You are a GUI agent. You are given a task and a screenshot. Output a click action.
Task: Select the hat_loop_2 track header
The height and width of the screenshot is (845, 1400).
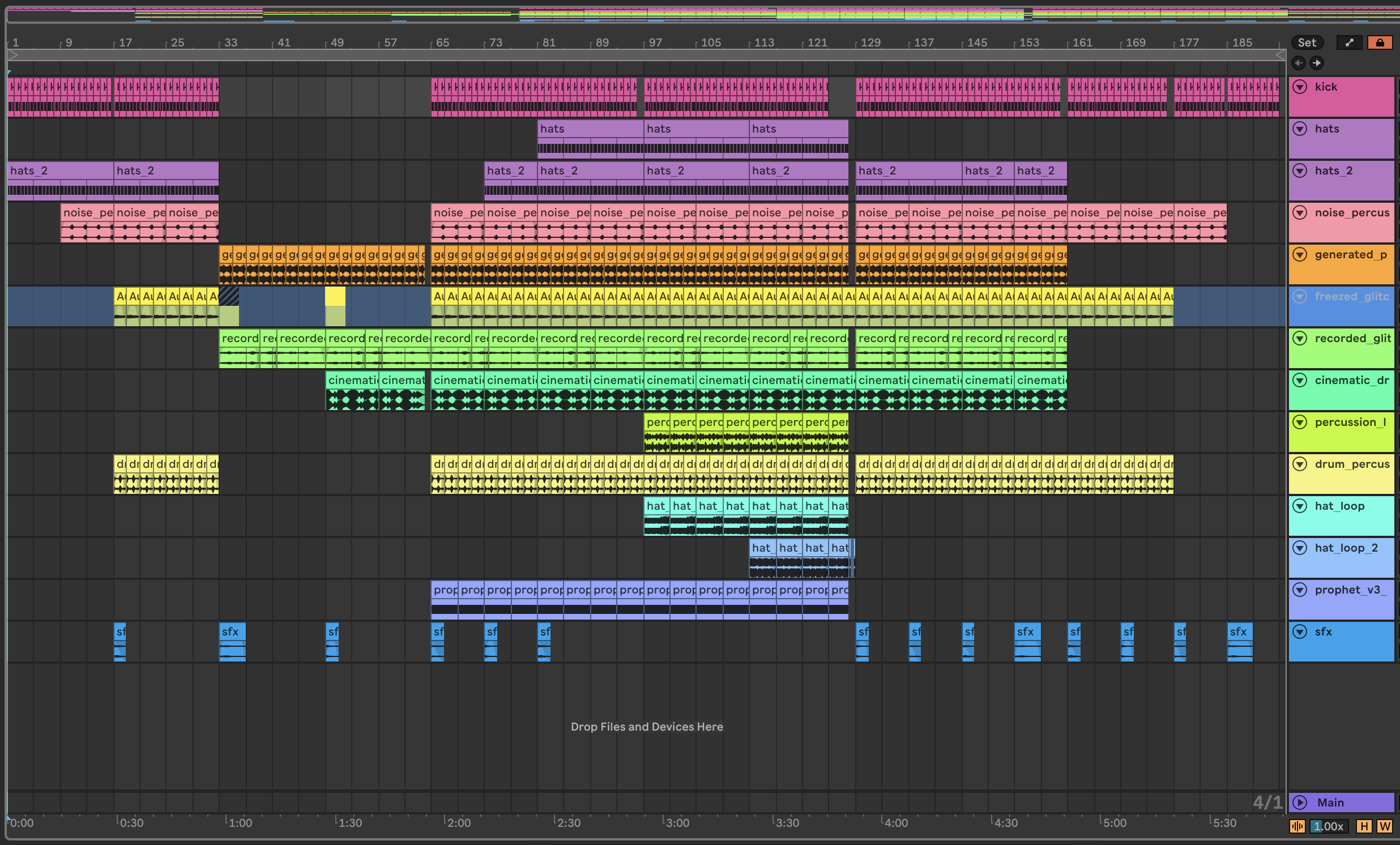pyautogui.click(x=1346, y=548)
